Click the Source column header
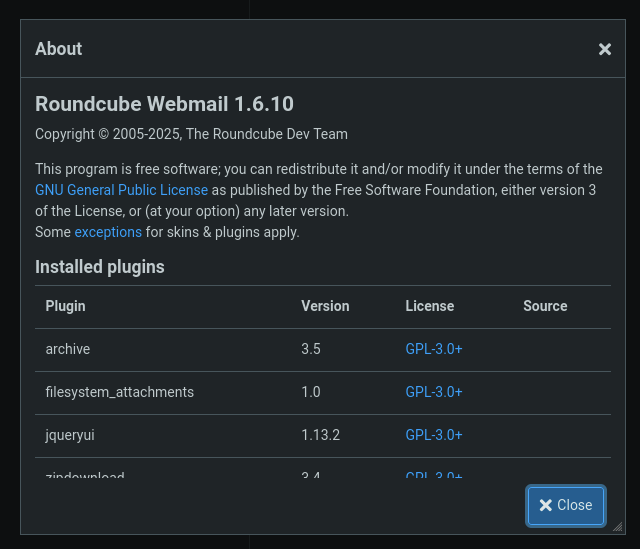The image size is (640, 549). (545, 306)
